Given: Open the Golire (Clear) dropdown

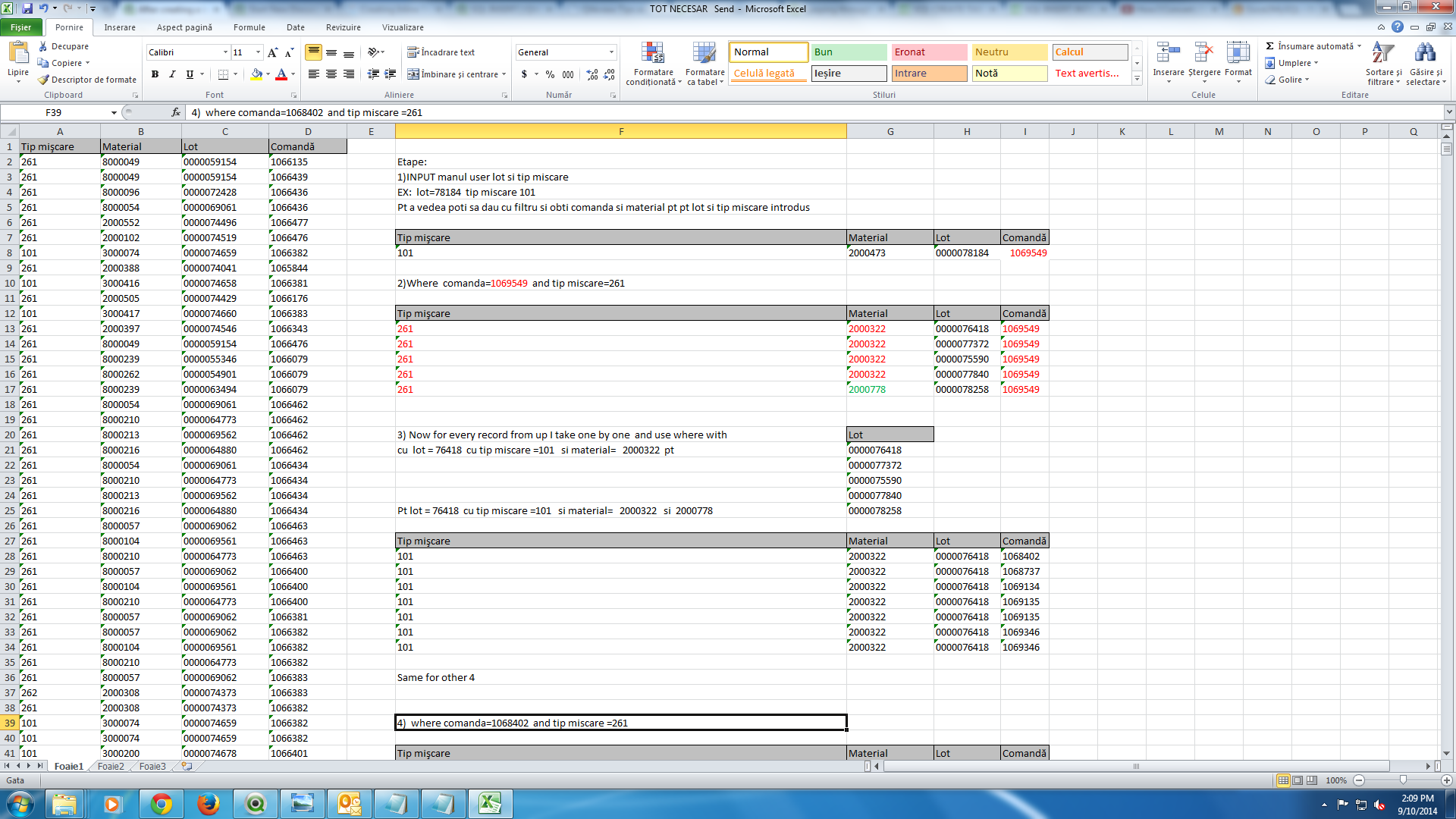Looking at the screenshot, I should (1288, 80).
